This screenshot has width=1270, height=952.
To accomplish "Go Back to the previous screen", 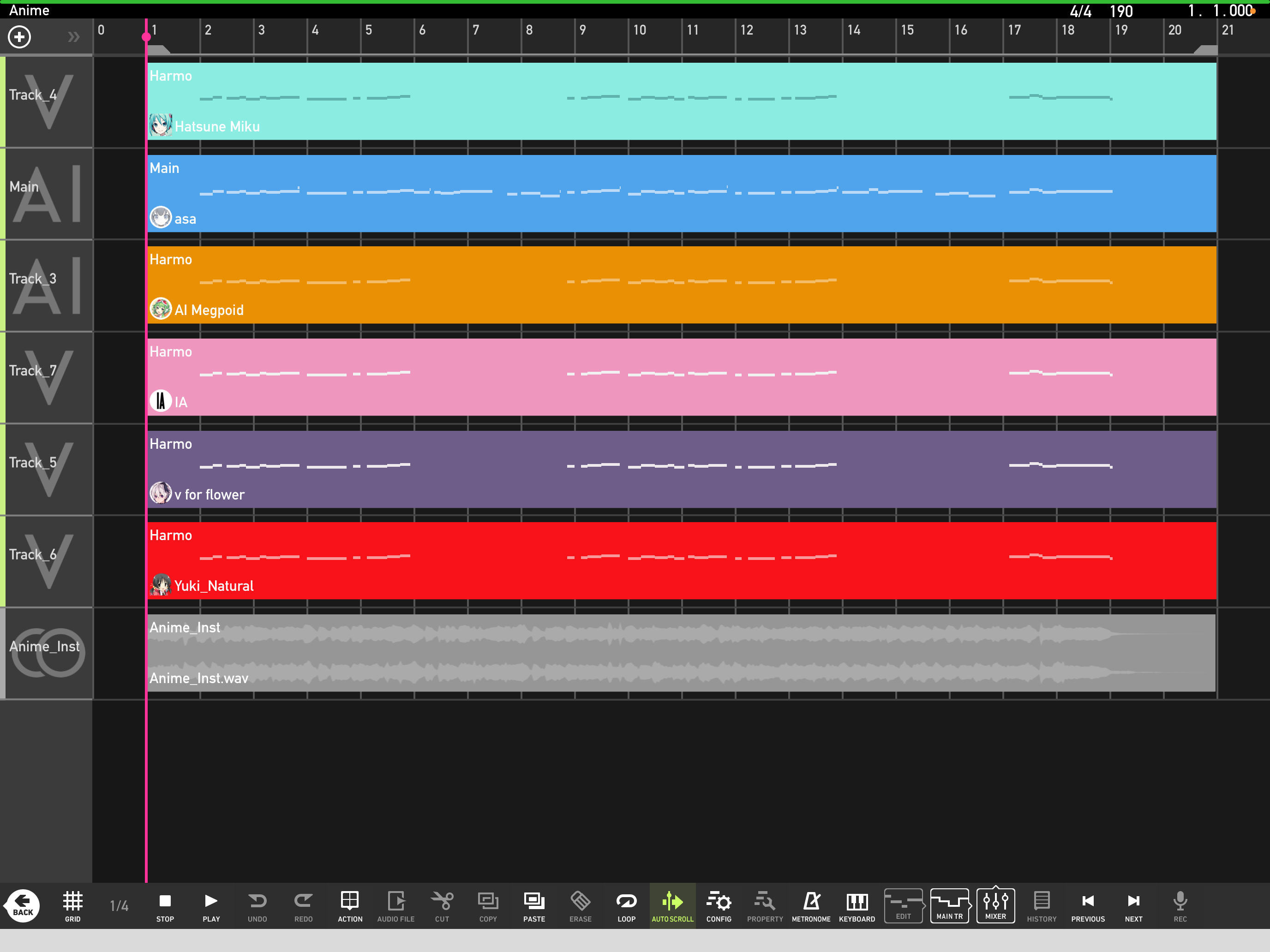I will [x=23, y=905].
